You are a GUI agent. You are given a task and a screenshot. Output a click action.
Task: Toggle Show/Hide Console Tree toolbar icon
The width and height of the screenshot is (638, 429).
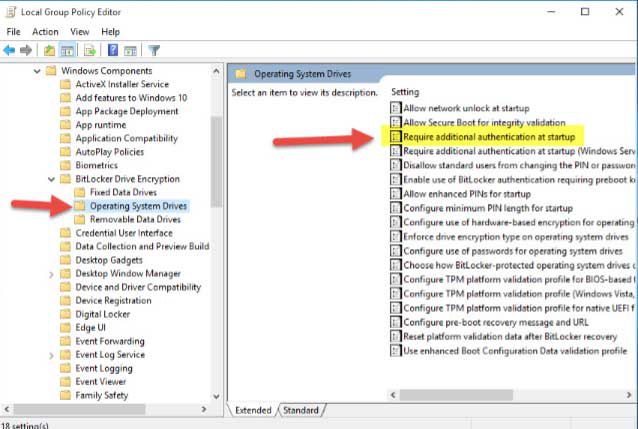[x=69, y=49]
